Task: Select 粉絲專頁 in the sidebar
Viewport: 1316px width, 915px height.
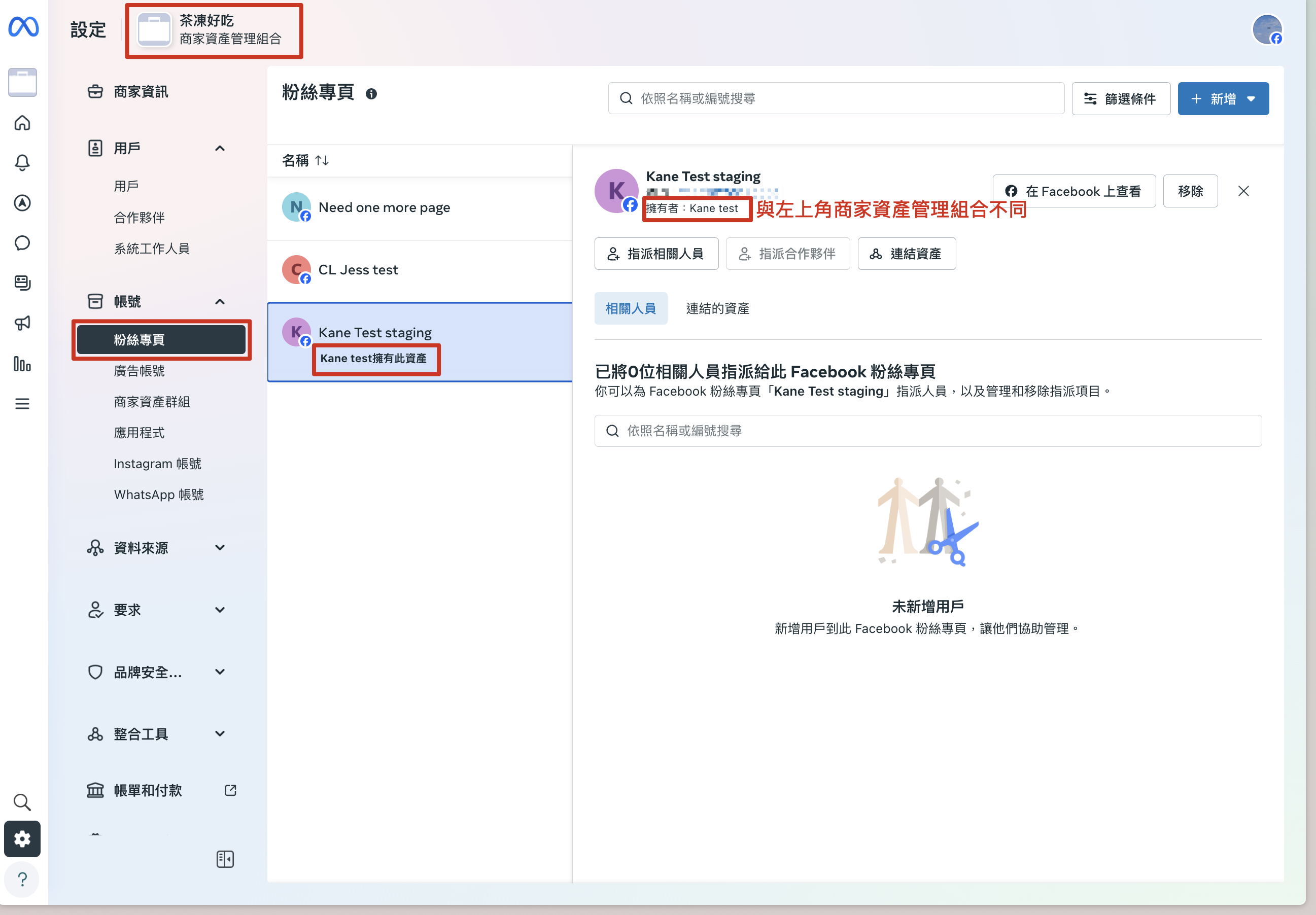Action: click(x=162, y=340)
